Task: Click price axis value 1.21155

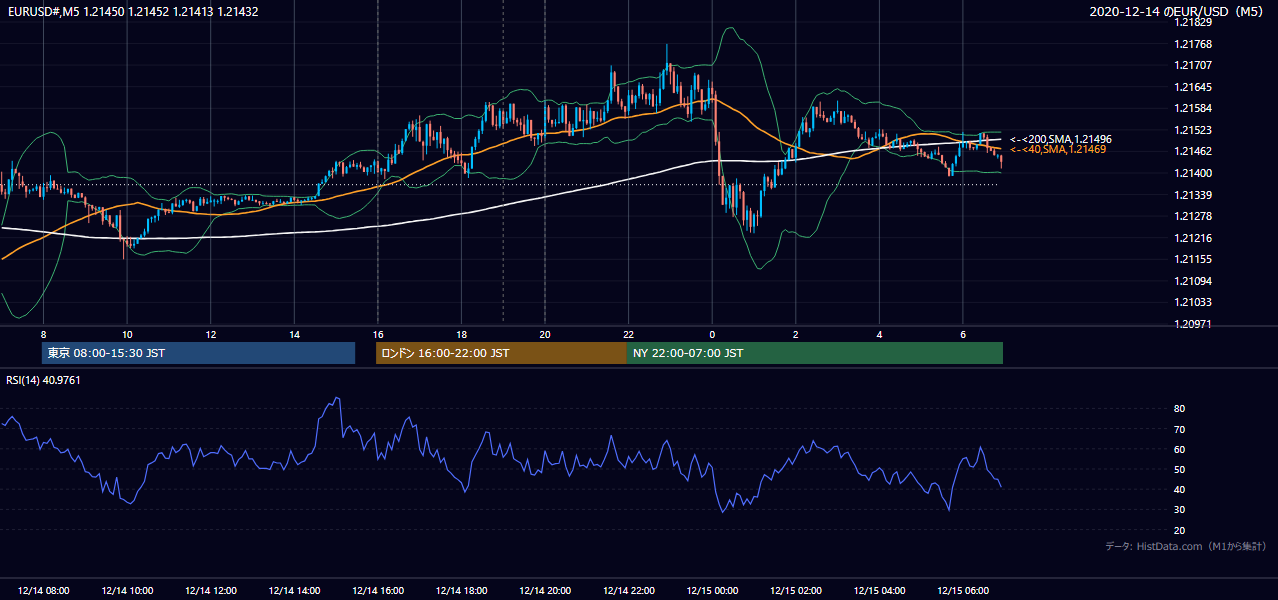Action: 1192,259
